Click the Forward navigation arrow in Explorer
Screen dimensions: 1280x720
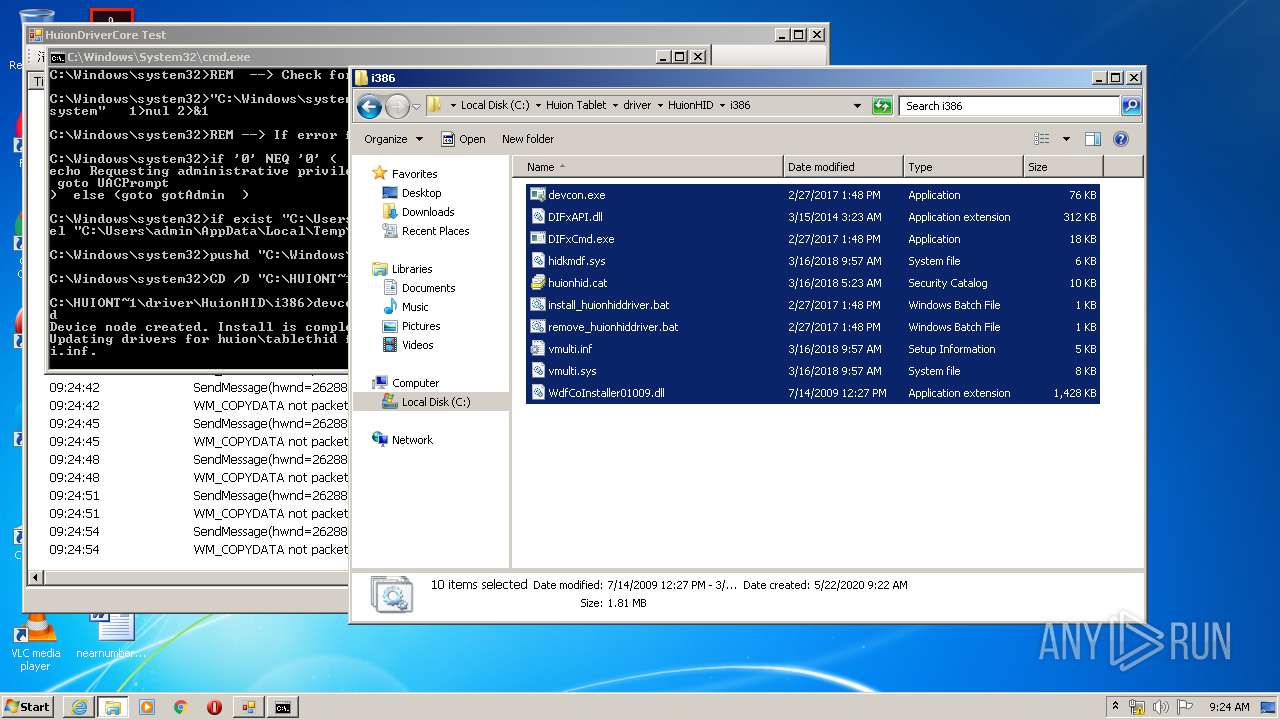396,106
